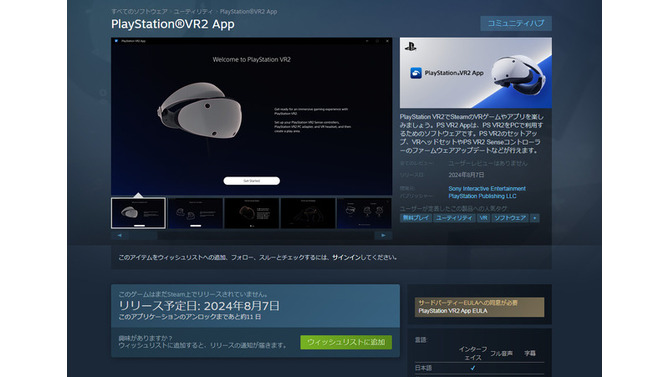Select the 無料プレイ tag
The width and height of the screenshot is (670, 377).
416,218
